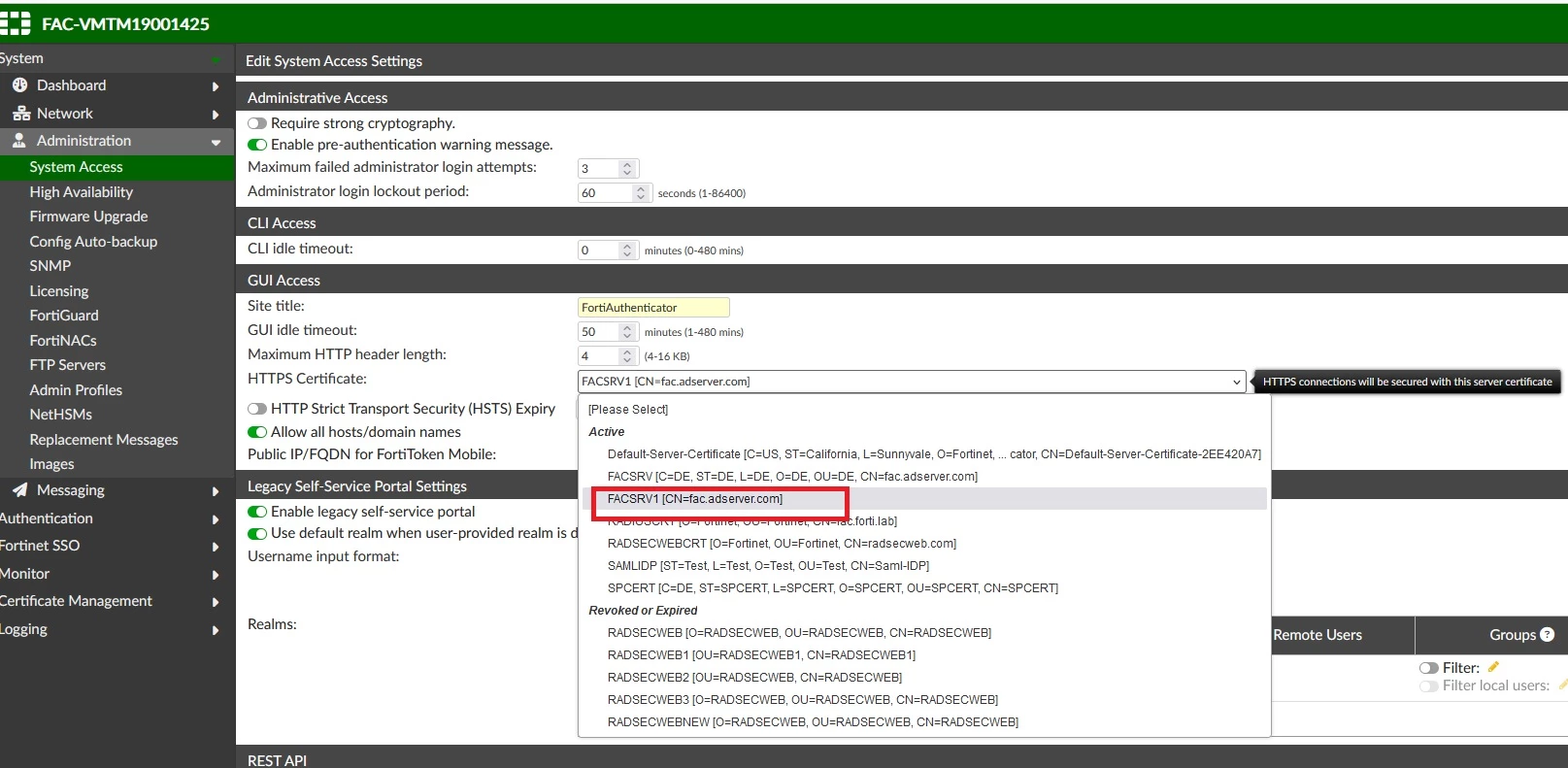The width and height of the screenshot is (1568, 768).
Task: Open Firmware Upgrade page
Action: click(88, 217)
